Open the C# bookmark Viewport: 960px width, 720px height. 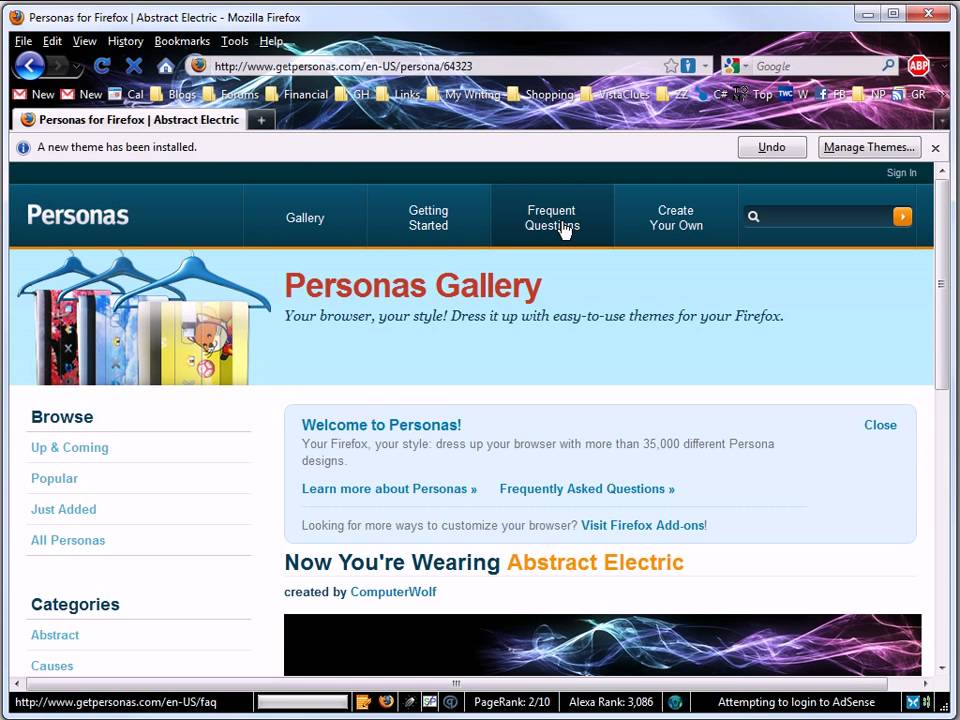click(712, 94)
